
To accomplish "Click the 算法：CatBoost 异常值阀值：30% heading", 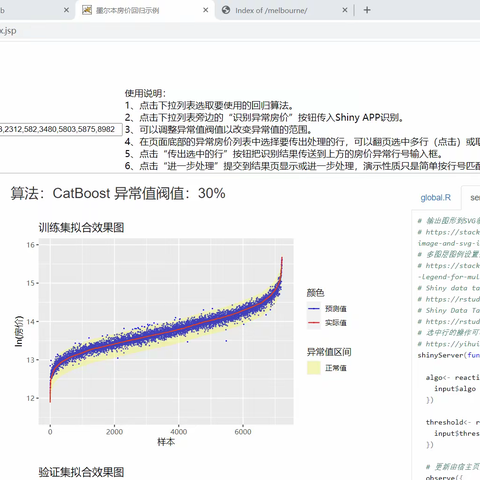I will point(118,193).
